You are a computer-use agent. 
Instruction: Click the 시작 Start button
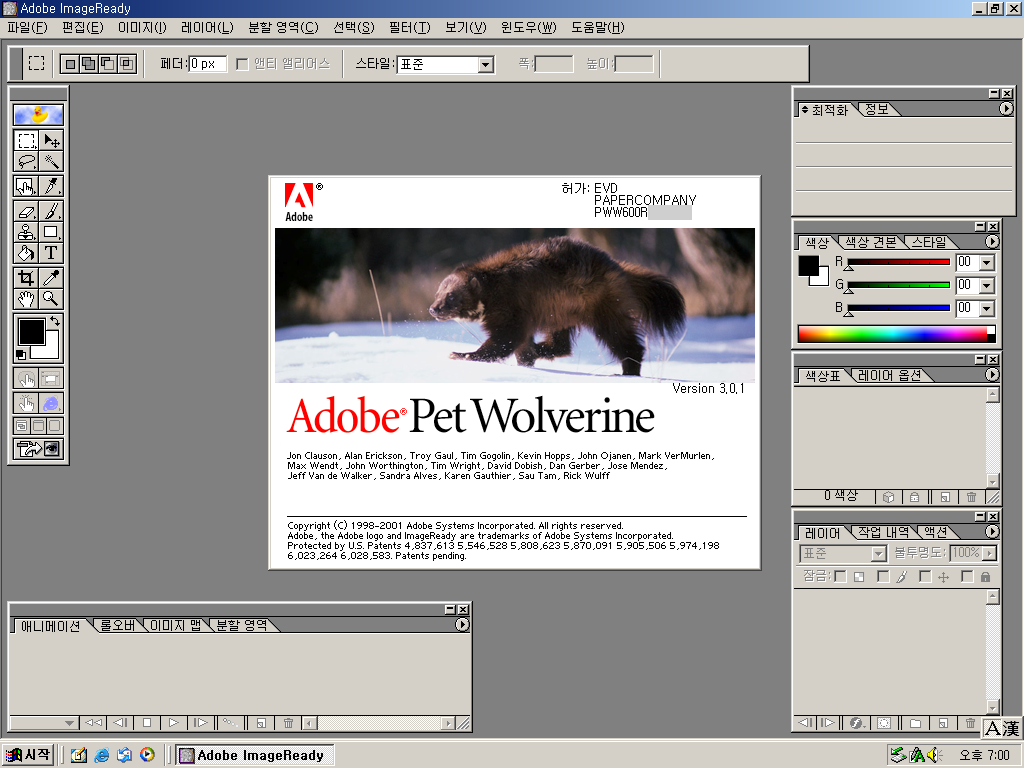27,755
